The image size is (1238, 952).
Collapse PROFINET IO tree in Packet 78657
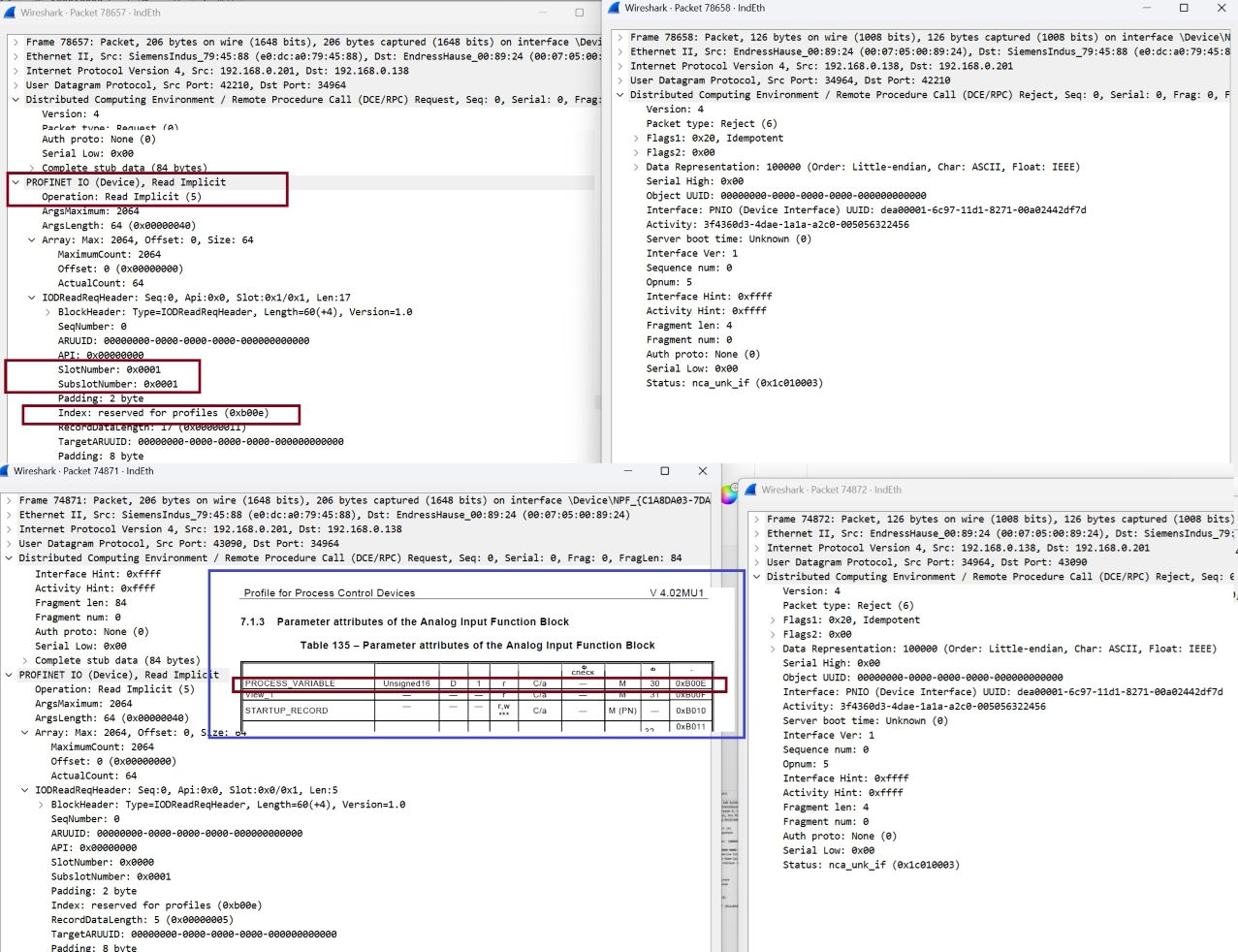point(16,182)
